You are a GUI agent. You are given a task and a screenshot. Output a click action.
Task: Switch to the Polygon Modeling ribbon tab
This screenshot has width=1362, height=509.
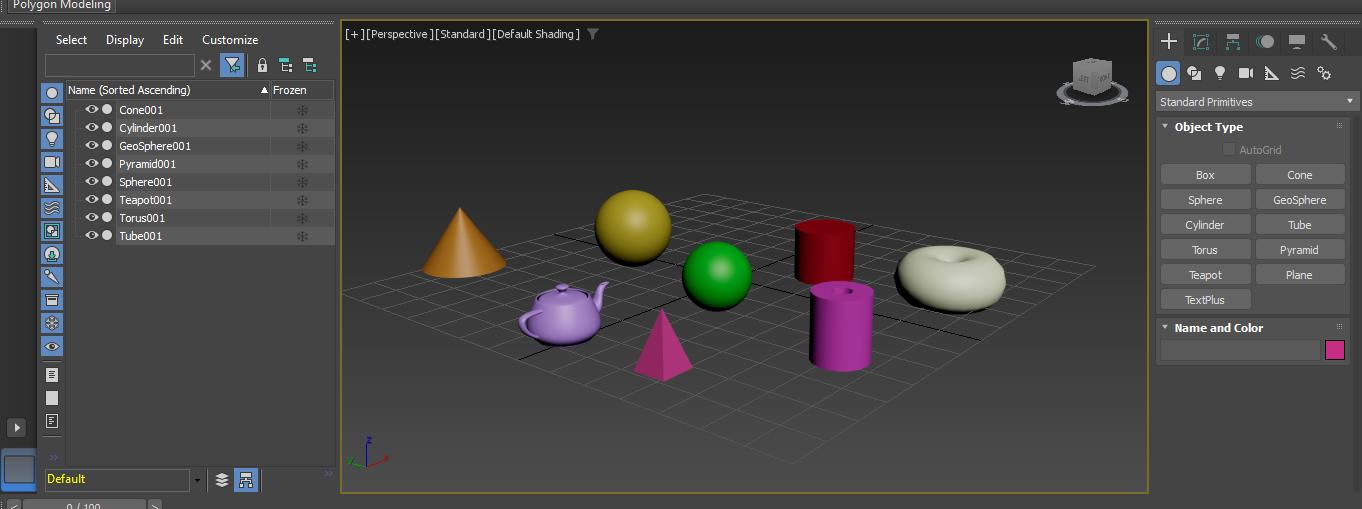[x=62, y=5]
